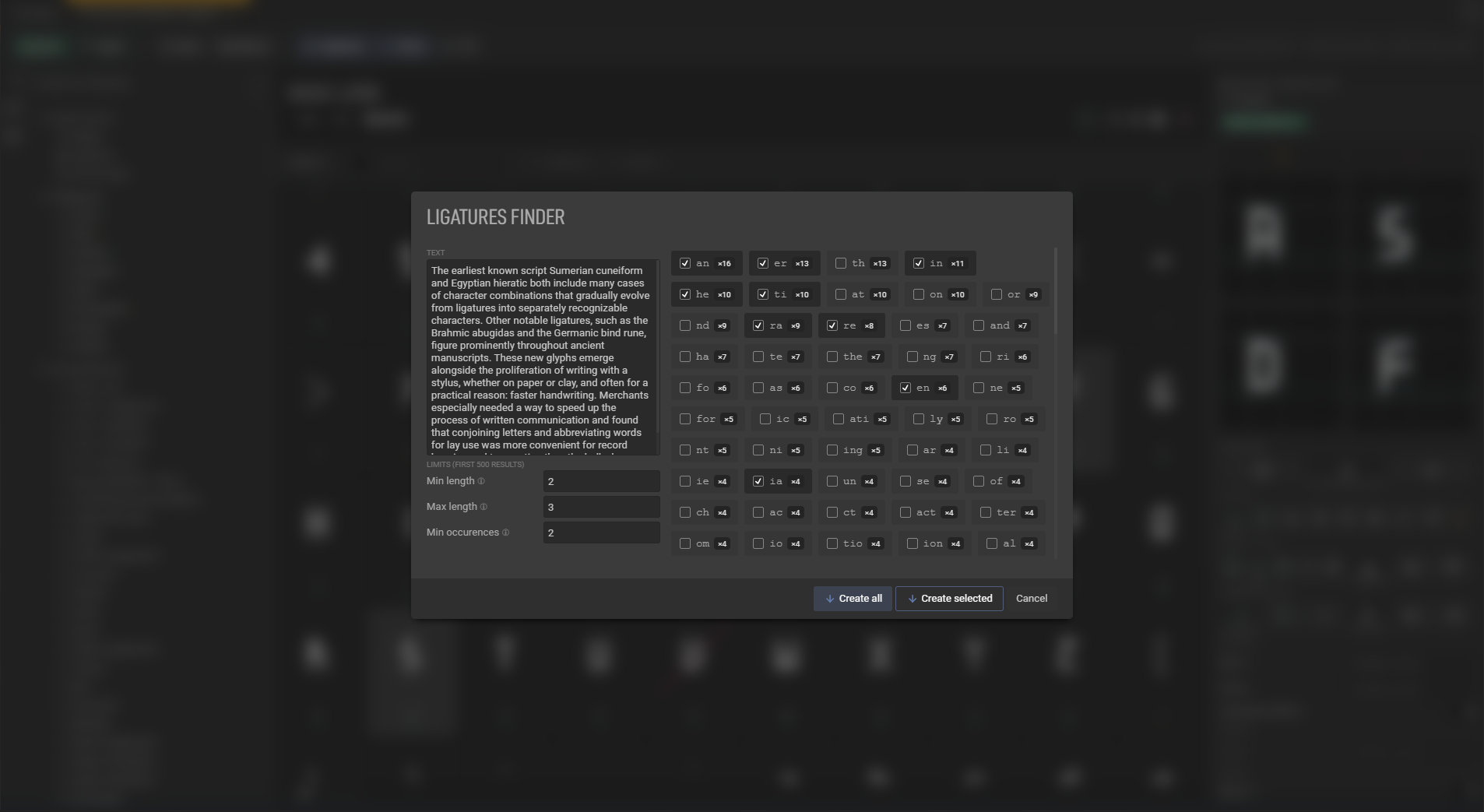This screenshot has width=1484, height=812.
Task: Uncheck the 'ra' ligature checkbox
Action: (x=758, y=325)
